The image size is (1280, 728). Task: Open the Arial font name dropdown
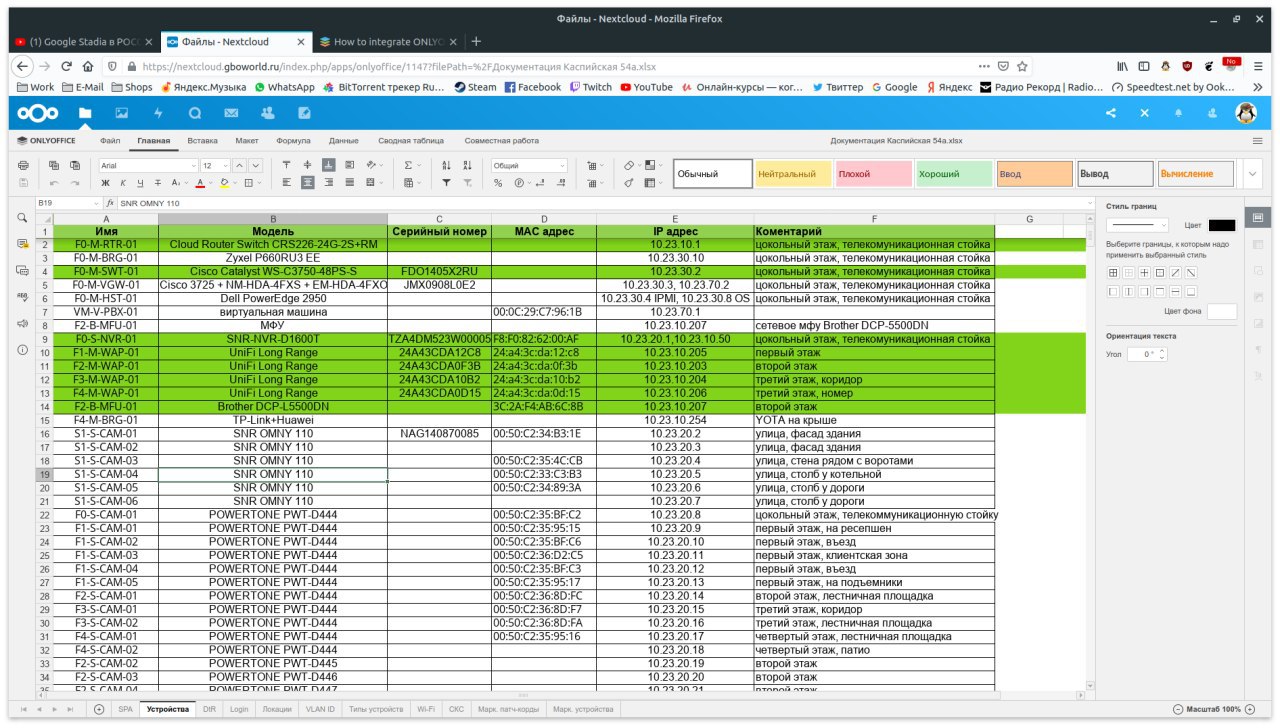[148, 165]
